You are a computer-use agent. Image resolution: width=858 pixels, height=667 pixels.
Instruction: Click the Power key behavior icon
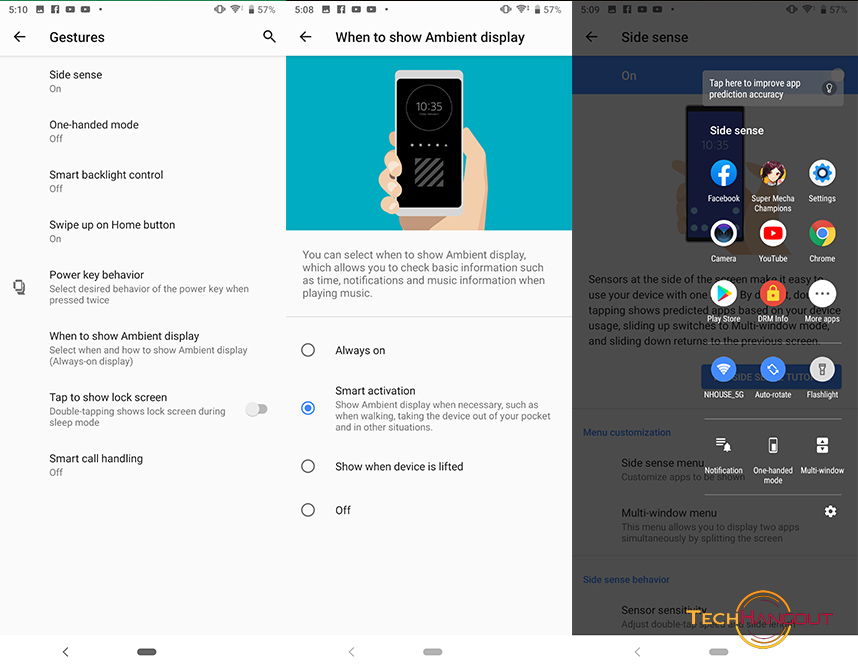19,287
